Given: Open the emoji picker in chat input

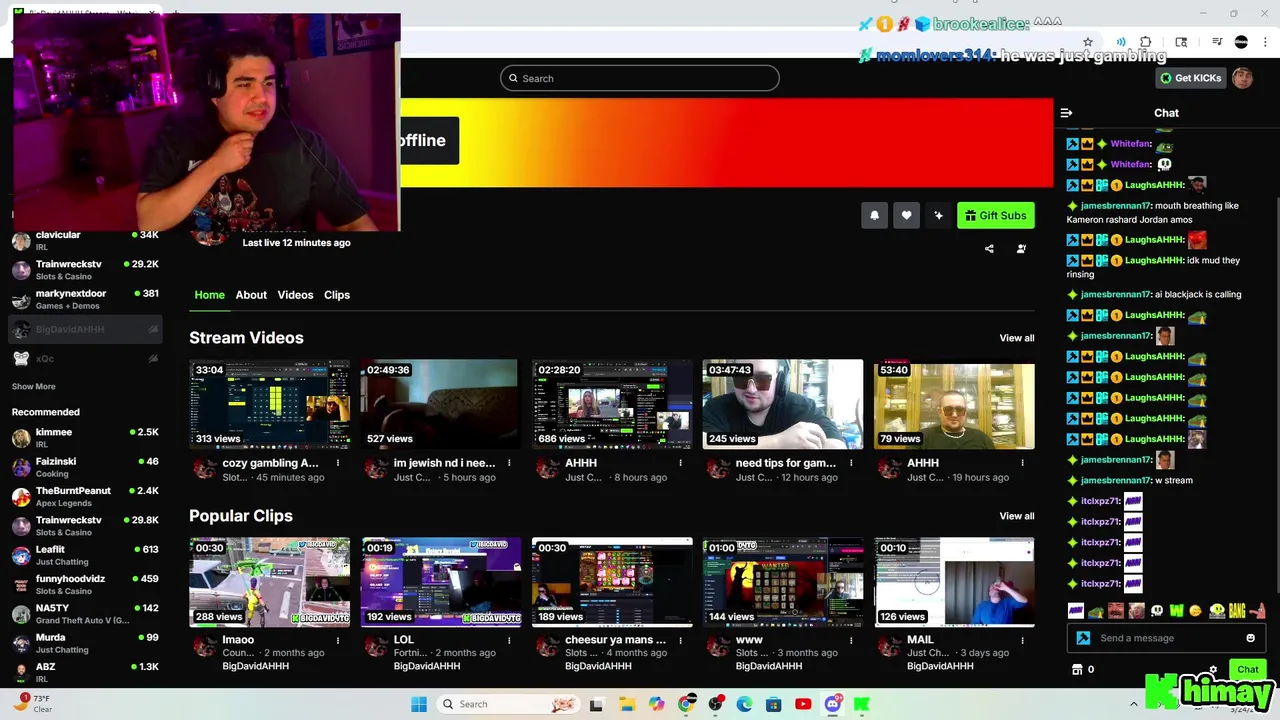Looking at the screenshot, I should click(1250, 638).
